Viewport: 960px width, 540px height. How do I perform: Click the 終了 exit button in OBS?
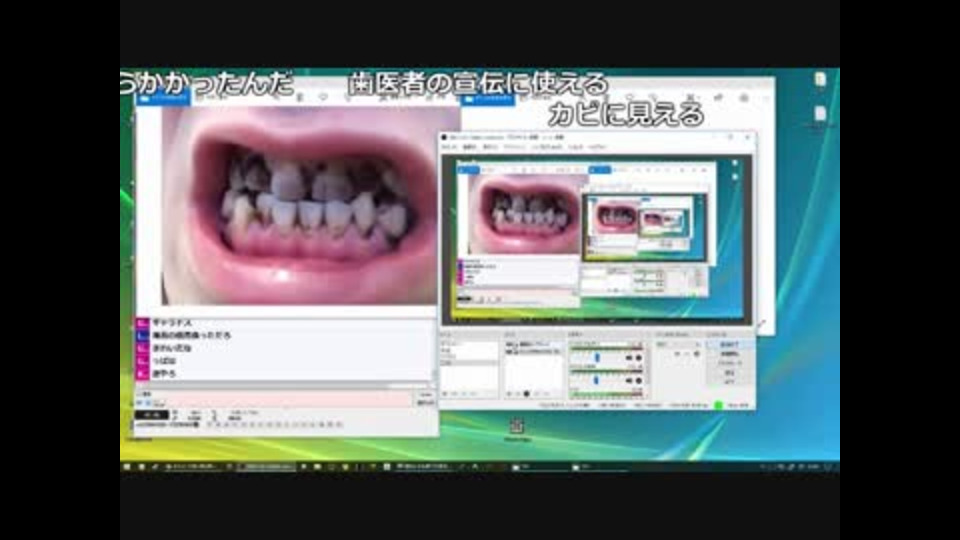click(x=729, y=381)
